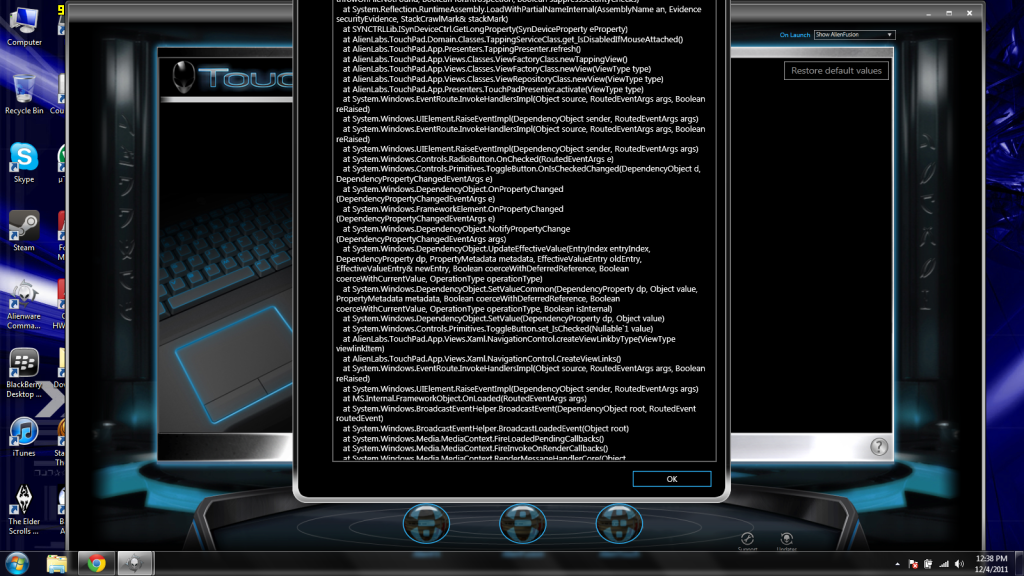Image resolution: width=1024 pixels, height=576 pixels.
Task: Click the RadioButton.OnChecked trace line
Action: pos(478,159)
